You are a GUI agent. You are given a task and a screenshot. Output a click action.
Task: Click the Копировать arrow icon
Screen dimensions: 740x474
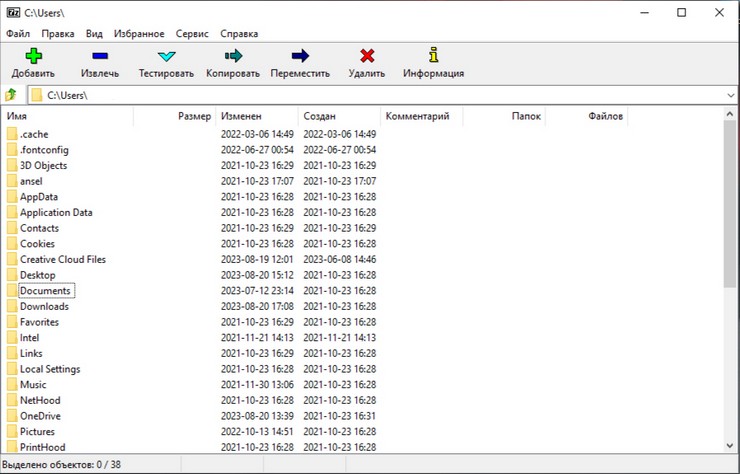coord(233,56)
